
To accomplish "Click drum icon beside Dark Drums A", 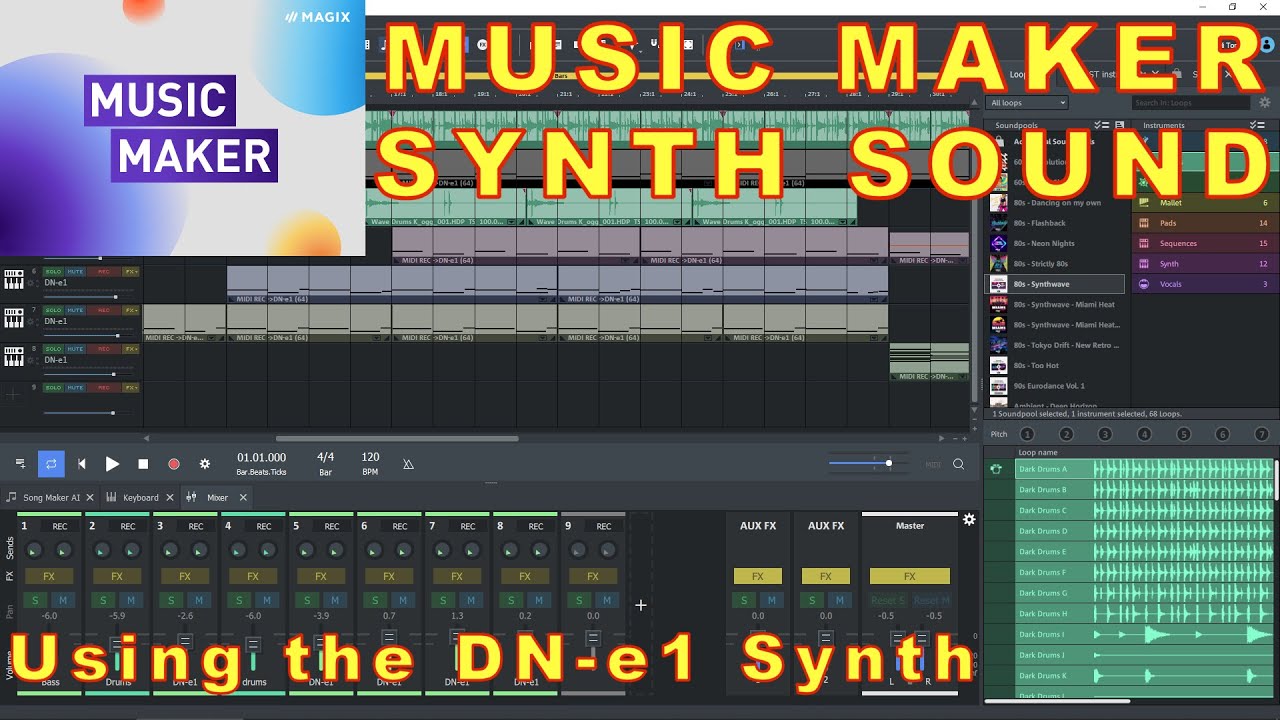I will tap(996, 469).
